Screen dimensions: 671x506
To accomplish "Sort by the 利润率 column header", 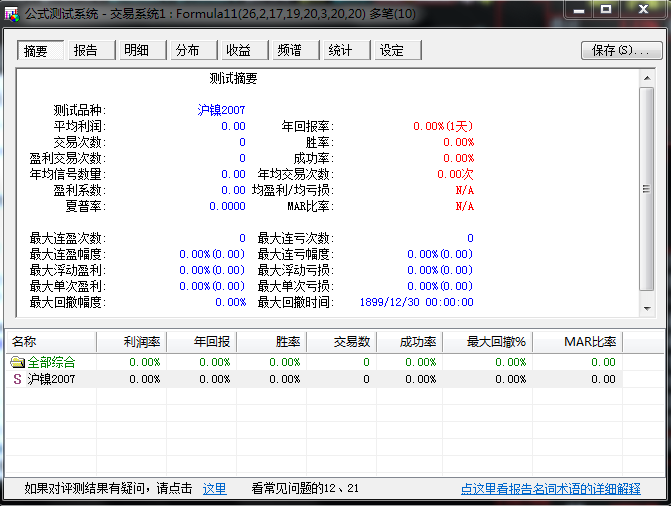I will pyautogui.click(x=131, y=342).
